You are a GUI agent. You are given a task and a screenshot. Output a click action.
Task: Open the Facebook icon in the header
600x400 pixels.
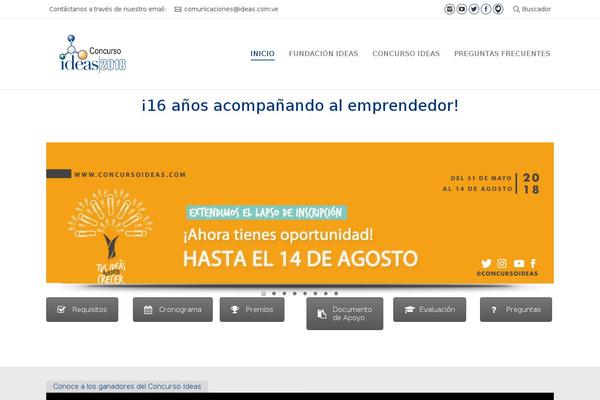tap(486, 9)
